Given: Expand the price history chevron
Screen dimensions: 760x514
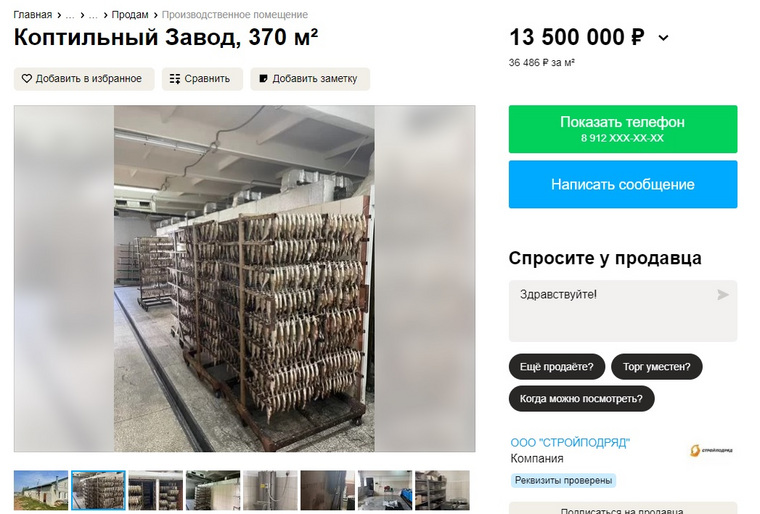Looking at the screenshot, I should coord(664,38).
